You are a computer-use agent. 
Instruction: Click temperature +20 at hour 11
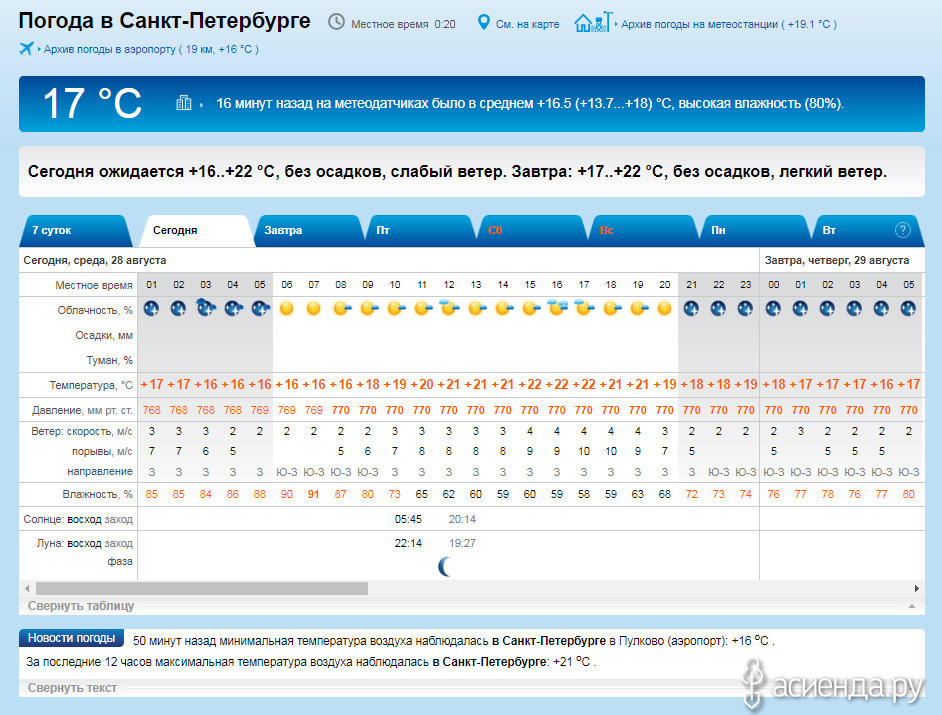[422, 384]
